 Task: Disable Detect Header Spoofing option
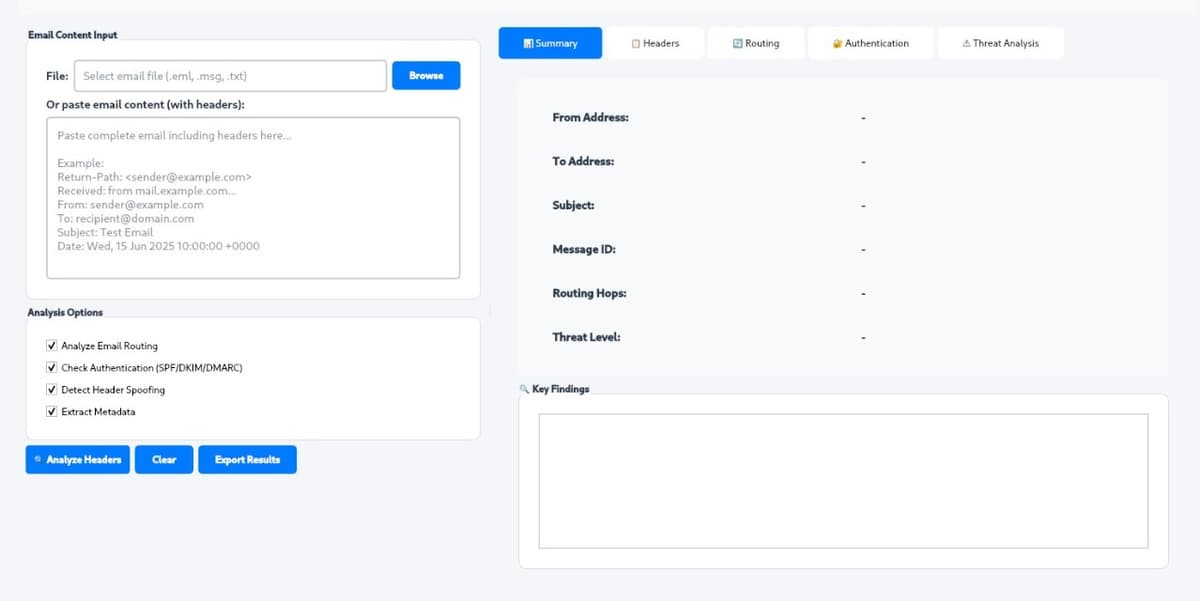coord(51,390)
